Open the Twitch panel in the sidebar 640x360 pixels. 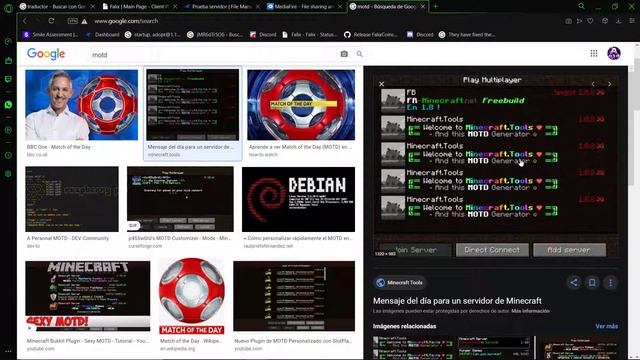pyautogui.click(x=8, y=79)
